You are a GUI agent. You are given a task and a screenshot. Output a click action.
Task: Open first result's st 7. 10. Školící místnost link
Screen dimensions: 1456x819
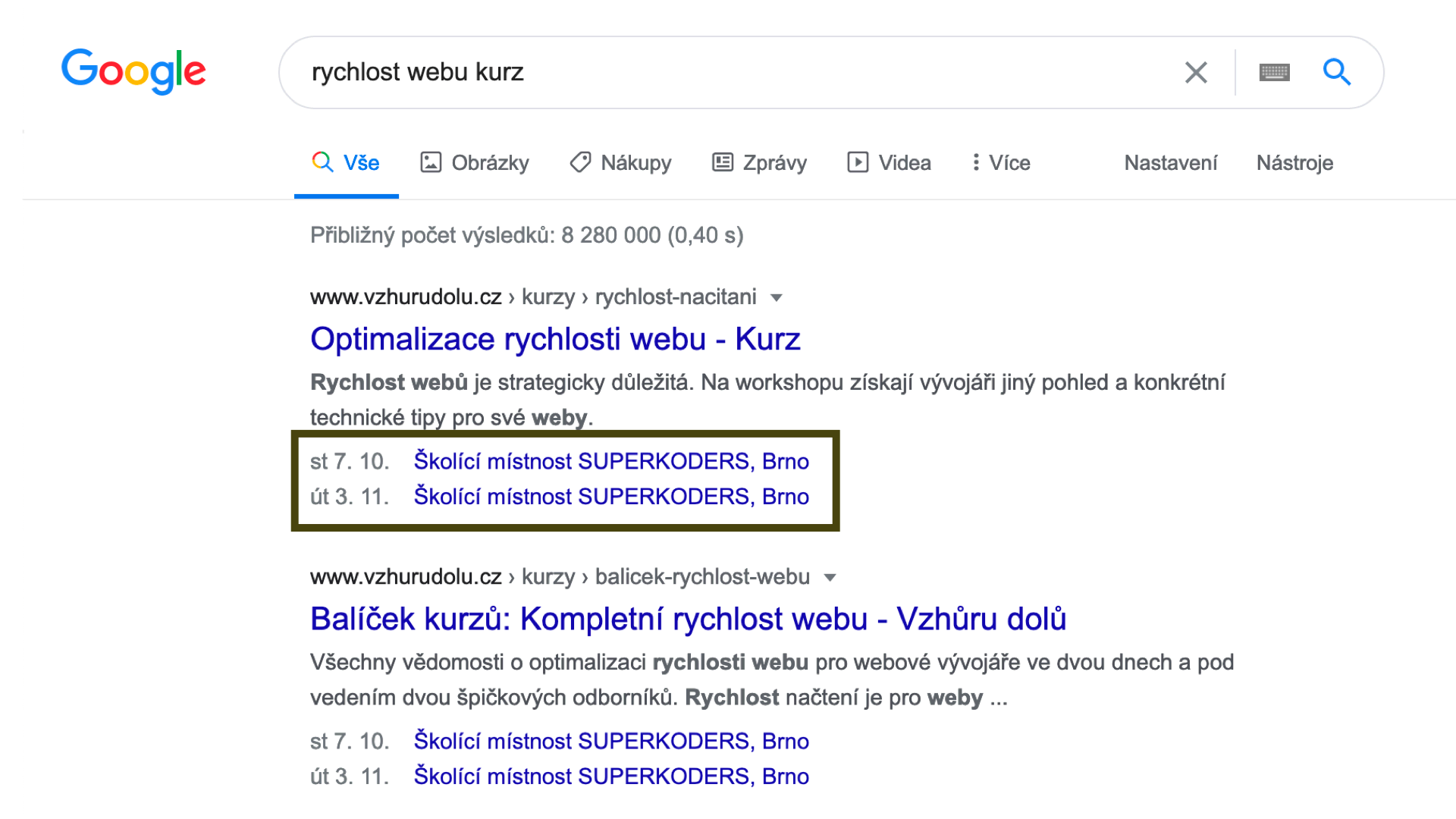[611, 461]
